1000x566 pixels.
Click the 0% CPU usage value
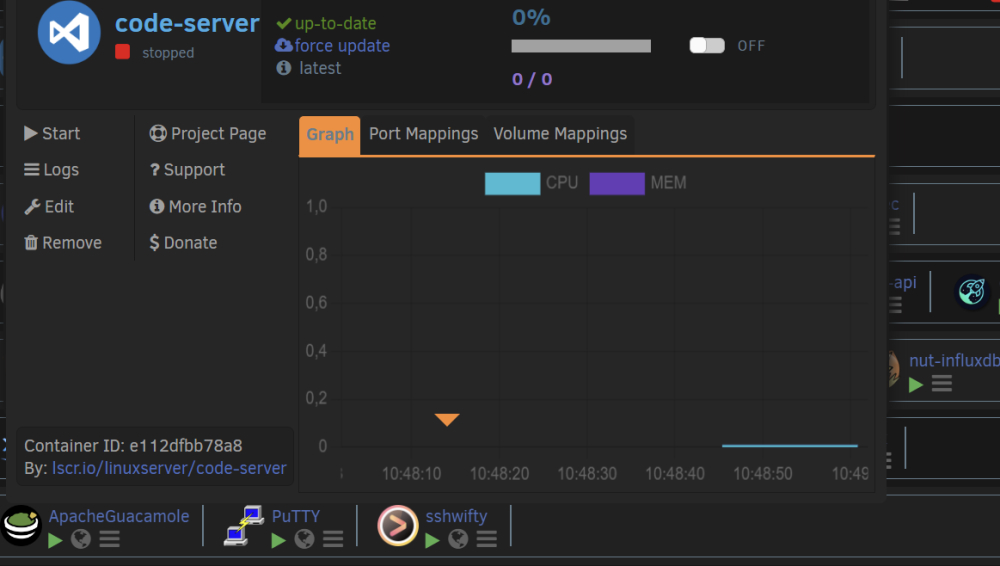[x=531, y=18]
